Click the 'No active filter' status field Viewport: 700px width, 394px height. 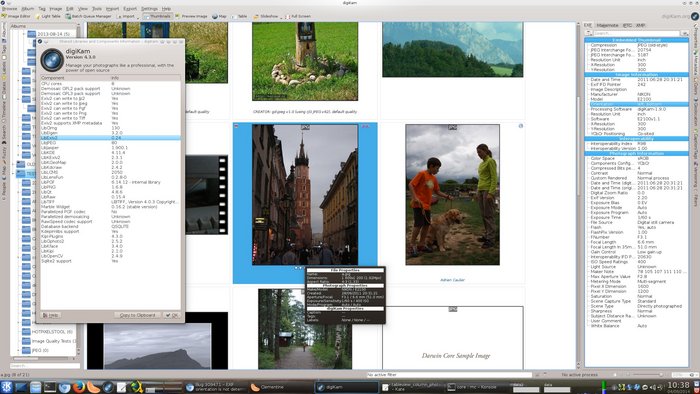click(x=449, y=374)
